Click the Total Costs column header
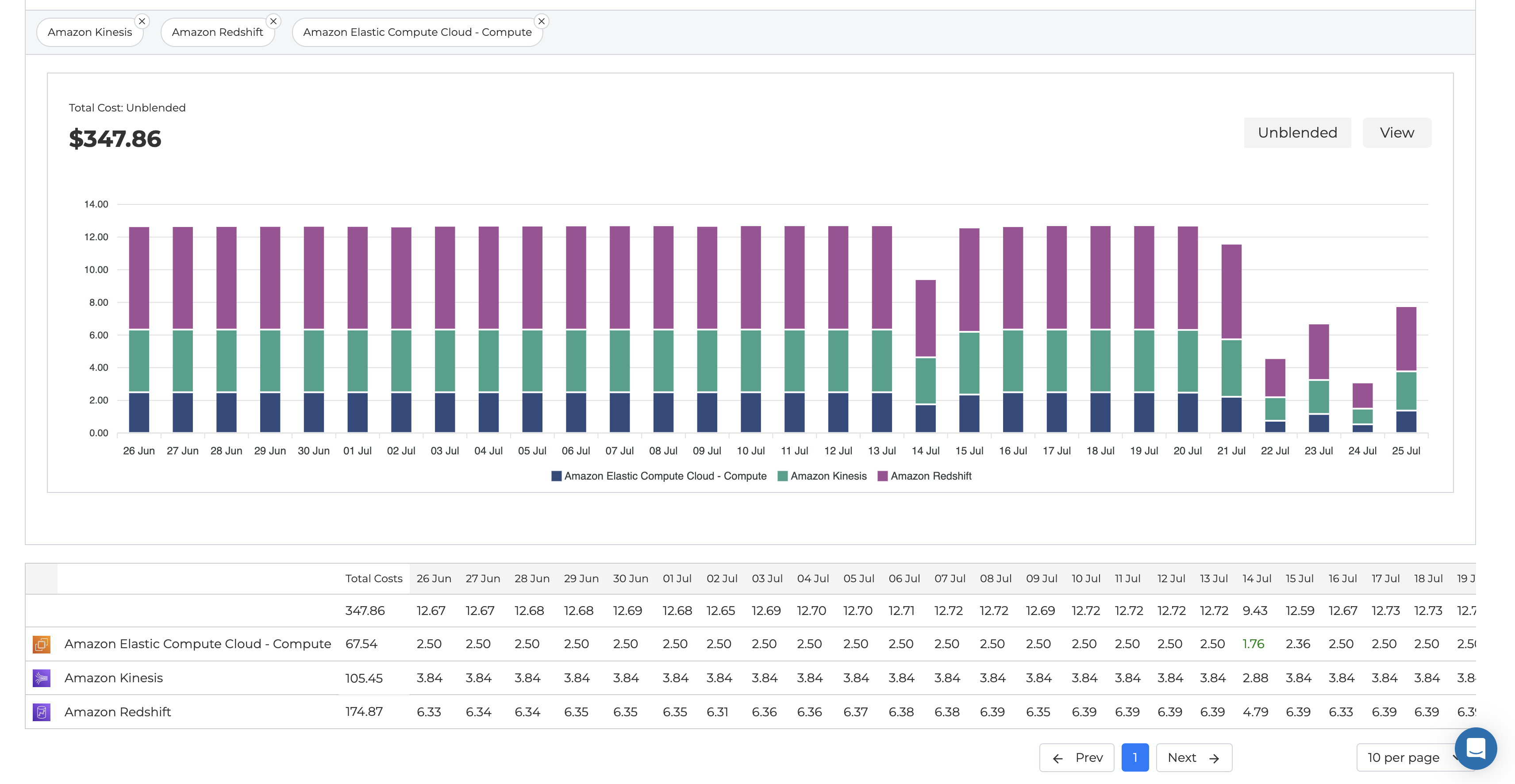The image size is (1515, 784). coord(373,579)
